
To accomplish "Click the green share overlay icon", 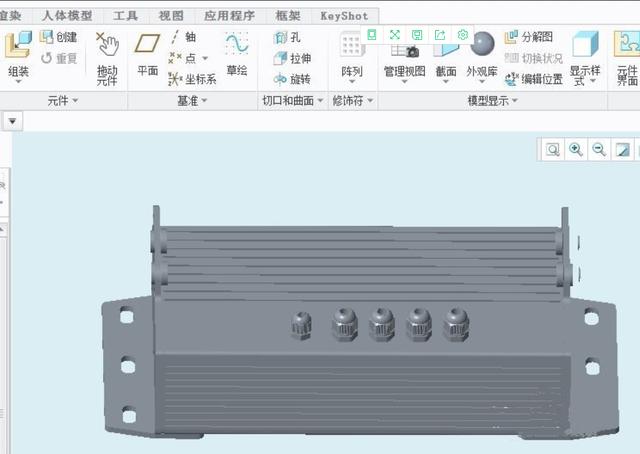I will pos(440,35).
